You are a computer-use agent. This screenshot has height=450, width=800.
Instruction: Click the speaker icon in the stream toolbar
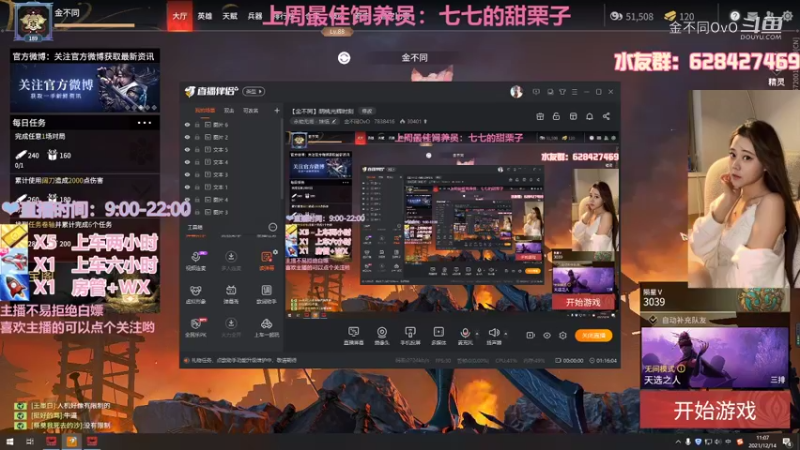493,334
